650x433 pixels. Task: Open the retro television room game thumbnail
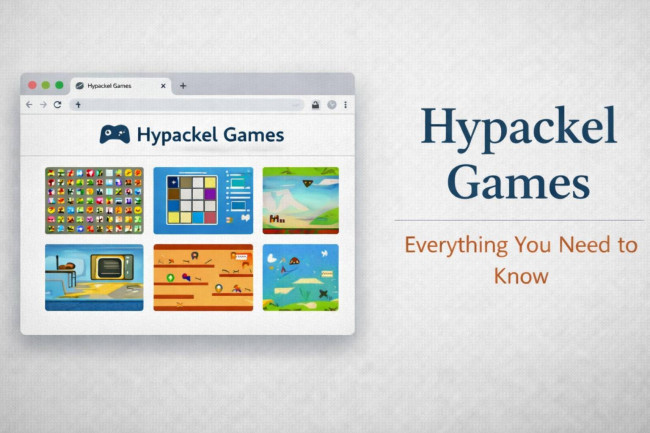click(x=94, y=277)
